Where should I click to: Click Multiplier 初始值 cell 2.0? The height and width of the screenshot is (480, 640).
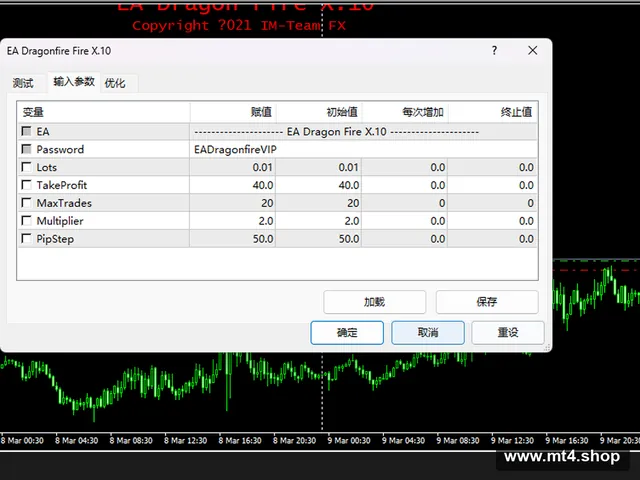(x=319, y=221)
